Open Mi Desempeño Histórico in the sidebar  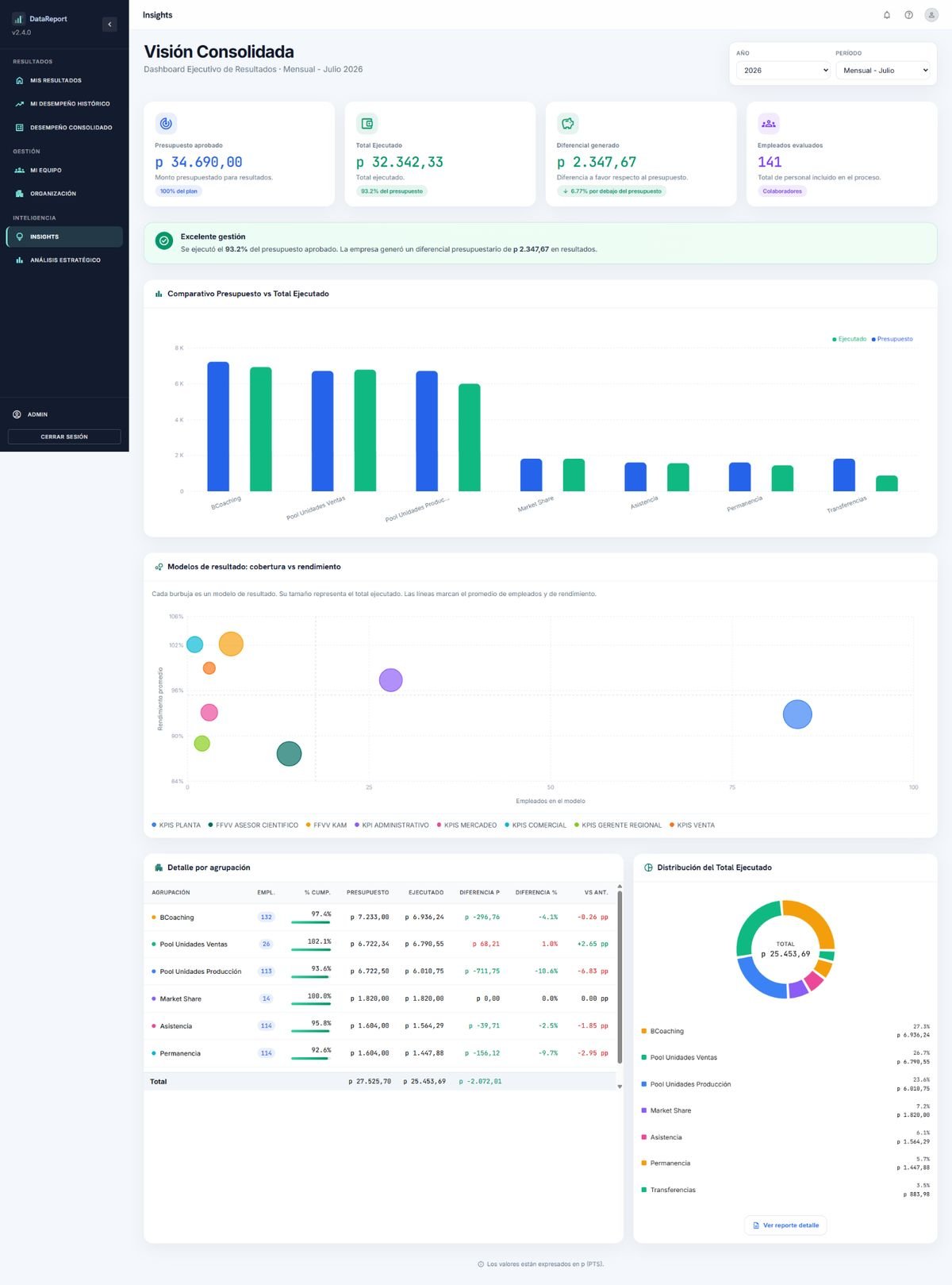coord(64,104)
